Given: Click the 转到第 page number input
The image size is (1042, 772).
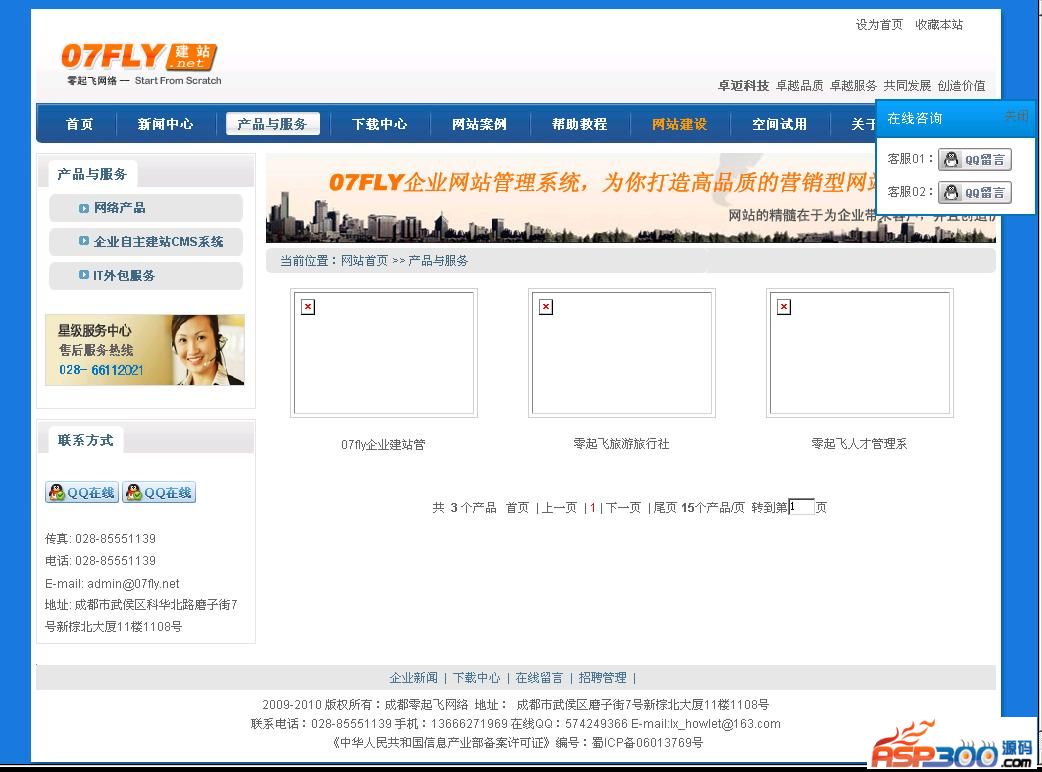Looking at the screenshot, I should point(801,507).
